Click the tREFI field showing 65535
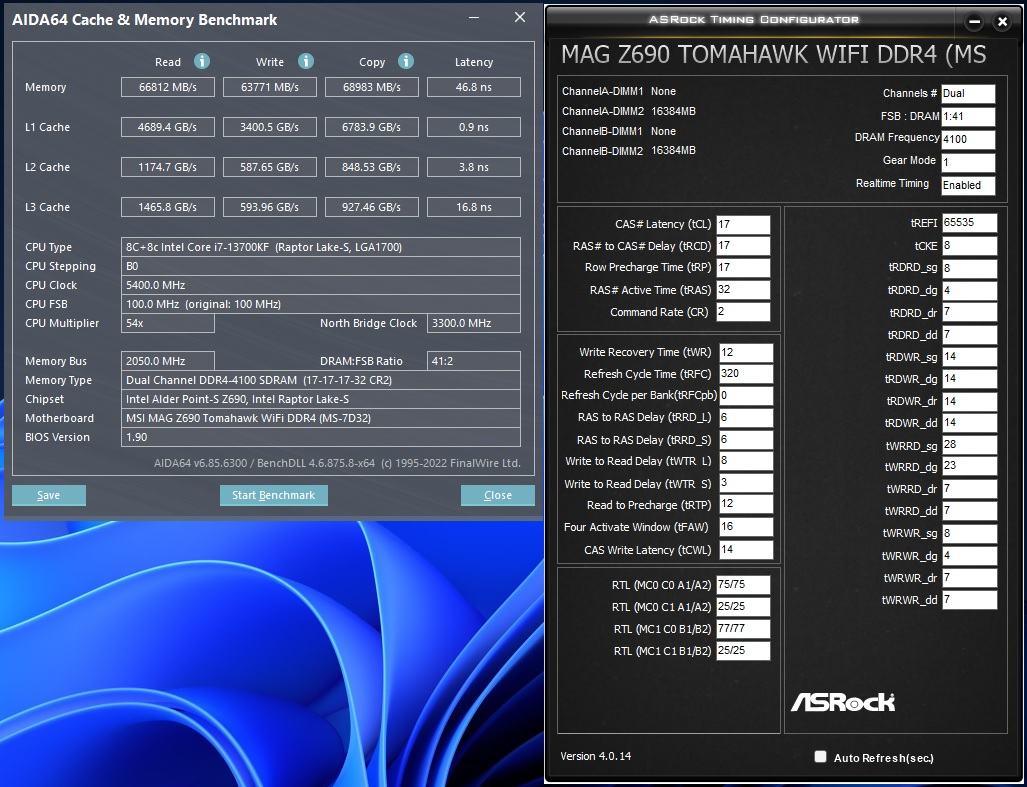This screenshot has width=1027, height=787. click(x=969, y=223)
